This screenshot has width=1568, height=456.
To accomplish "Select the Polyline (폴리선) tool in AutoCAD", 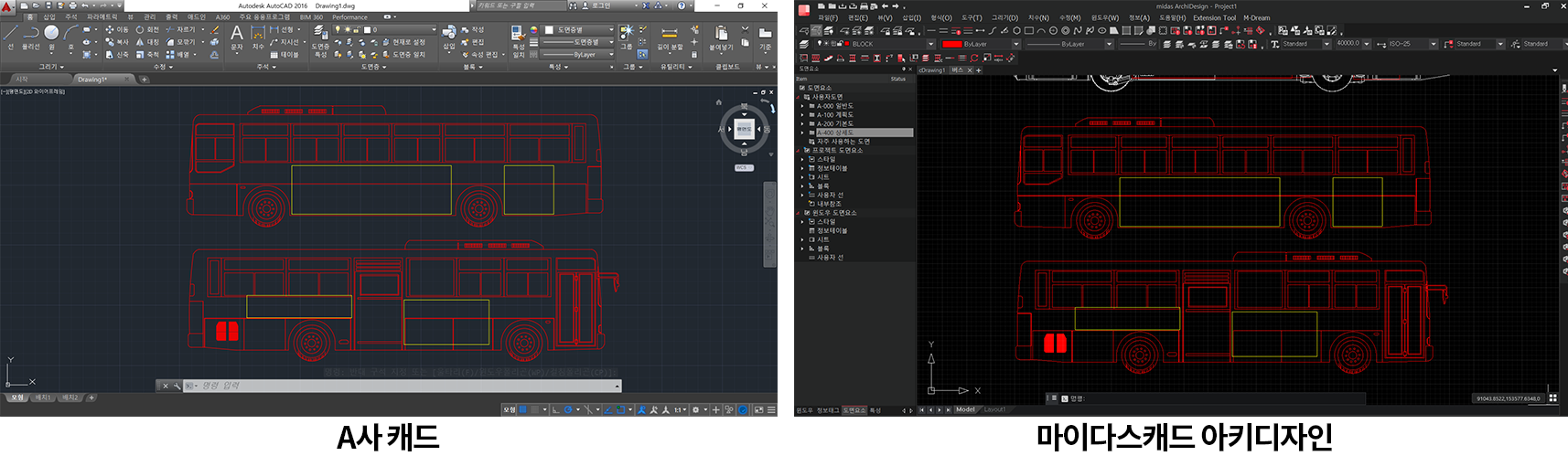I will 30,36.
